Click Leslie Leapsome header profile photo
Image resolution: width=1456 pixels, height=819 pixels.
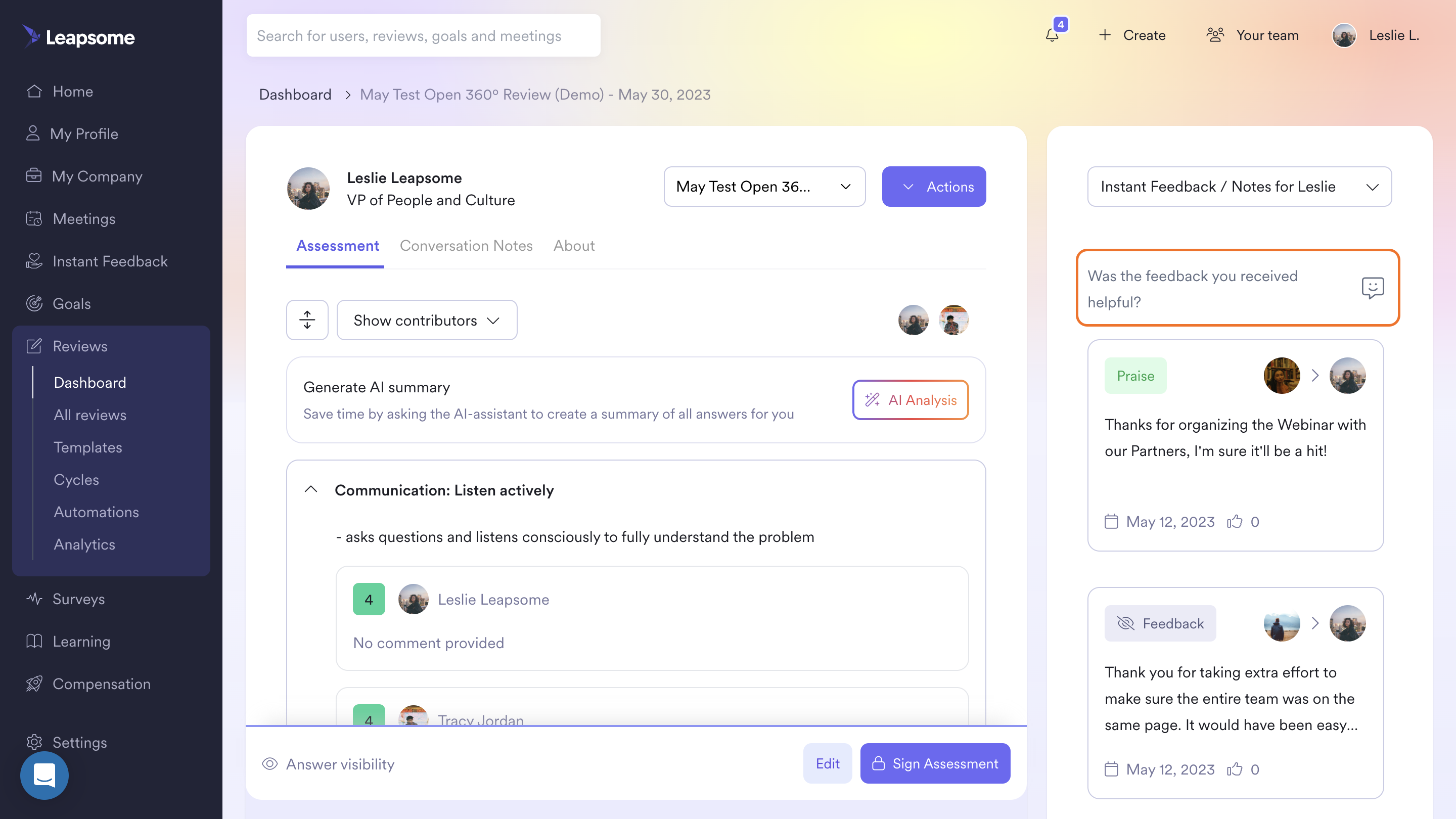[x=308, y=188]
